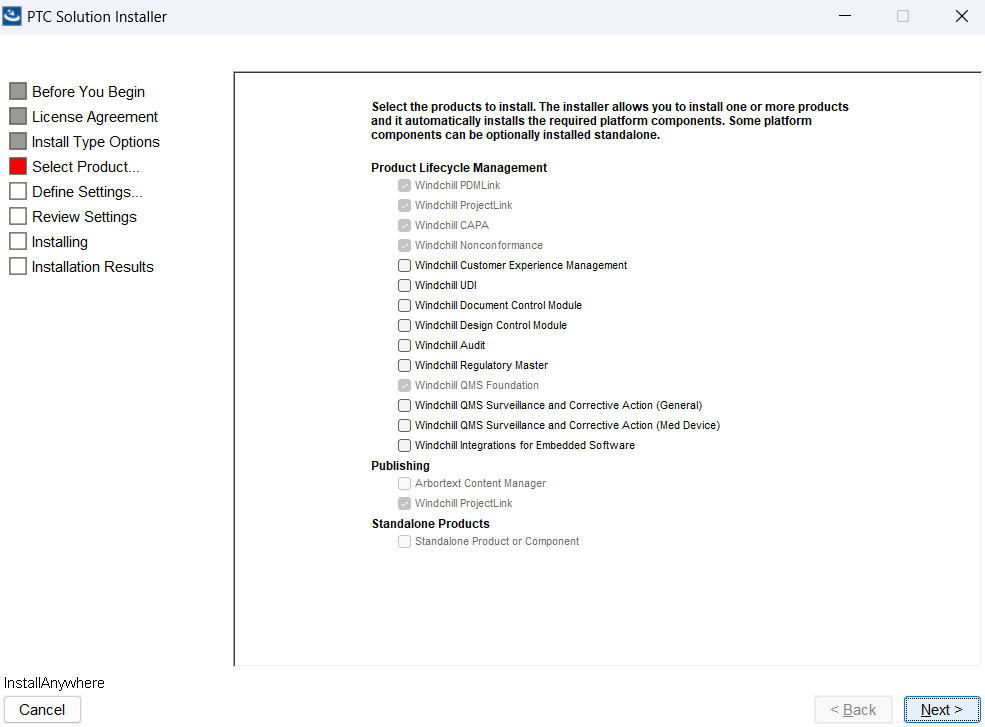Click the Installing step label
The height and width of the screenshot is (727, 985).
click(x=60, y=242)
